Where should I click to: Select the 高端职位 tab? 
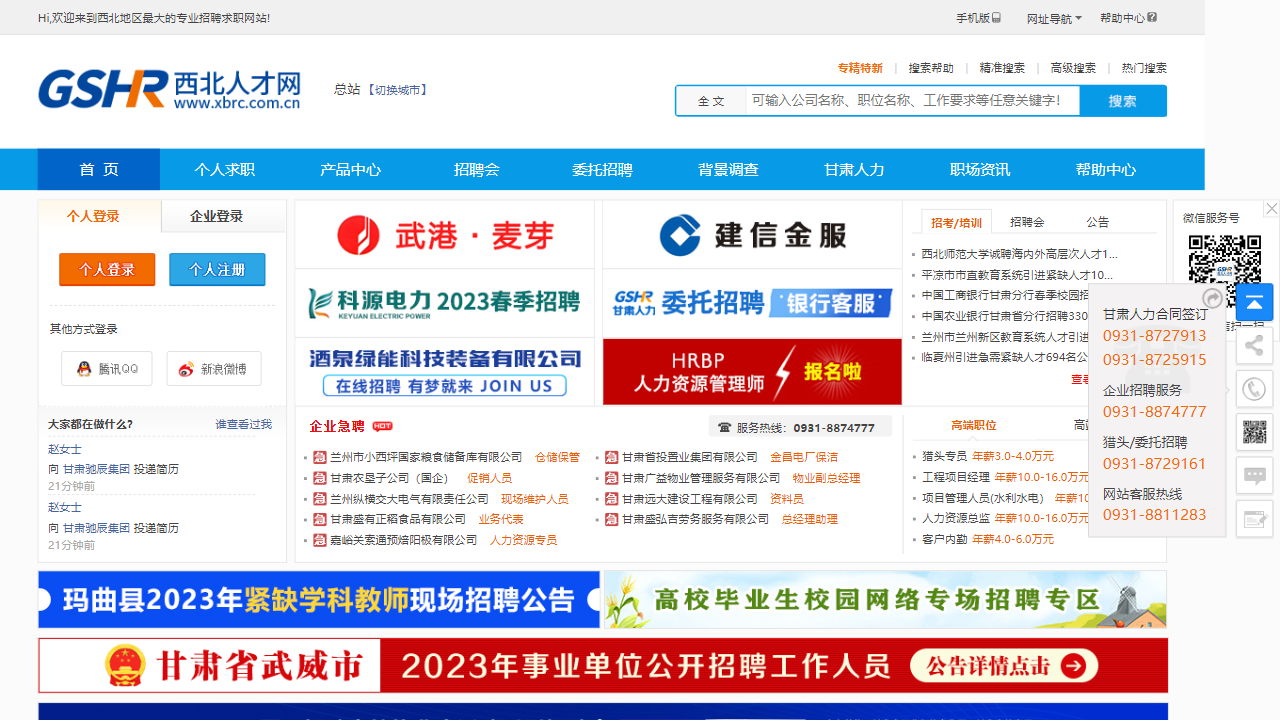coord(974,425)
